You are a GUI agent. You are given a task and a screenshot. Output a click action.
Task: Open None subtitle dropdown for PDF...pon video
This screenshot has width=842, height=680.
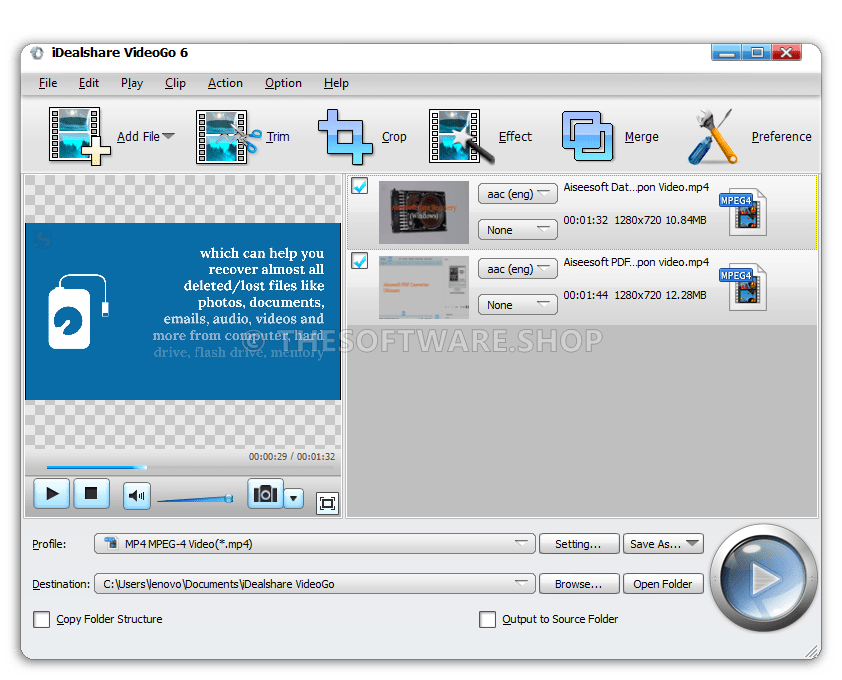point(518,305)
